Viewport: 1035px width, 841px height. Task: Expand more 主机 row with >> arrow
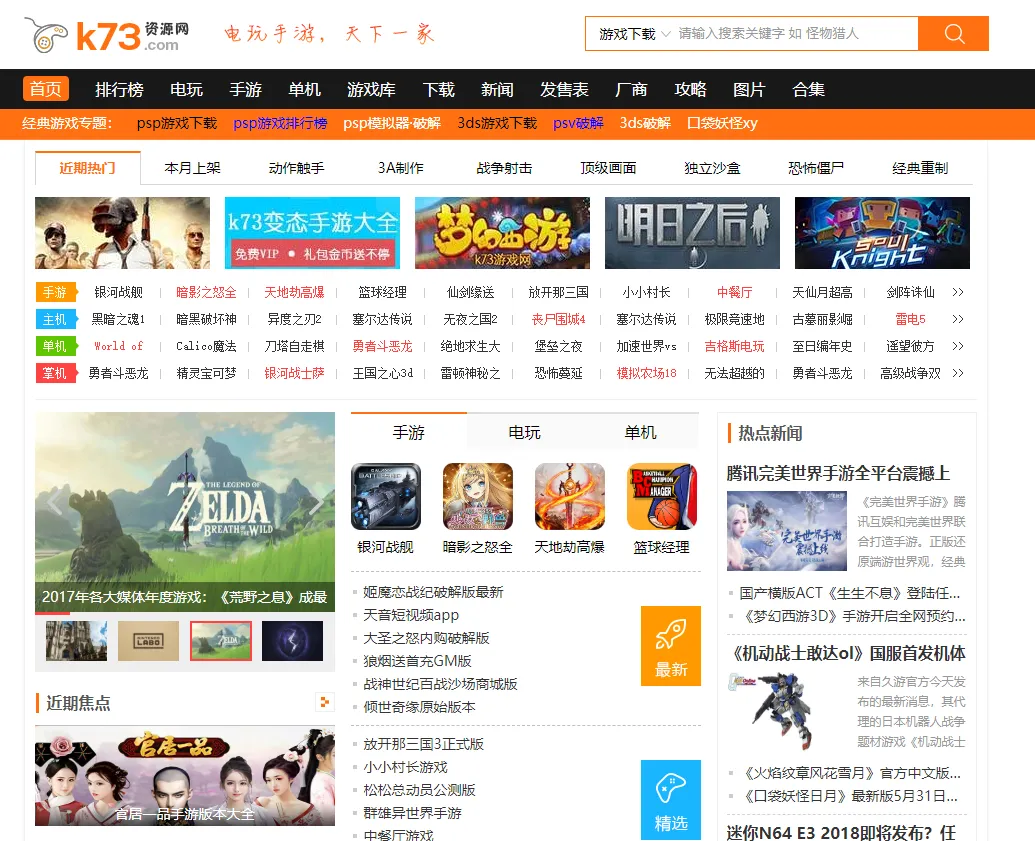pyautogui.click(x=958, y=319)
